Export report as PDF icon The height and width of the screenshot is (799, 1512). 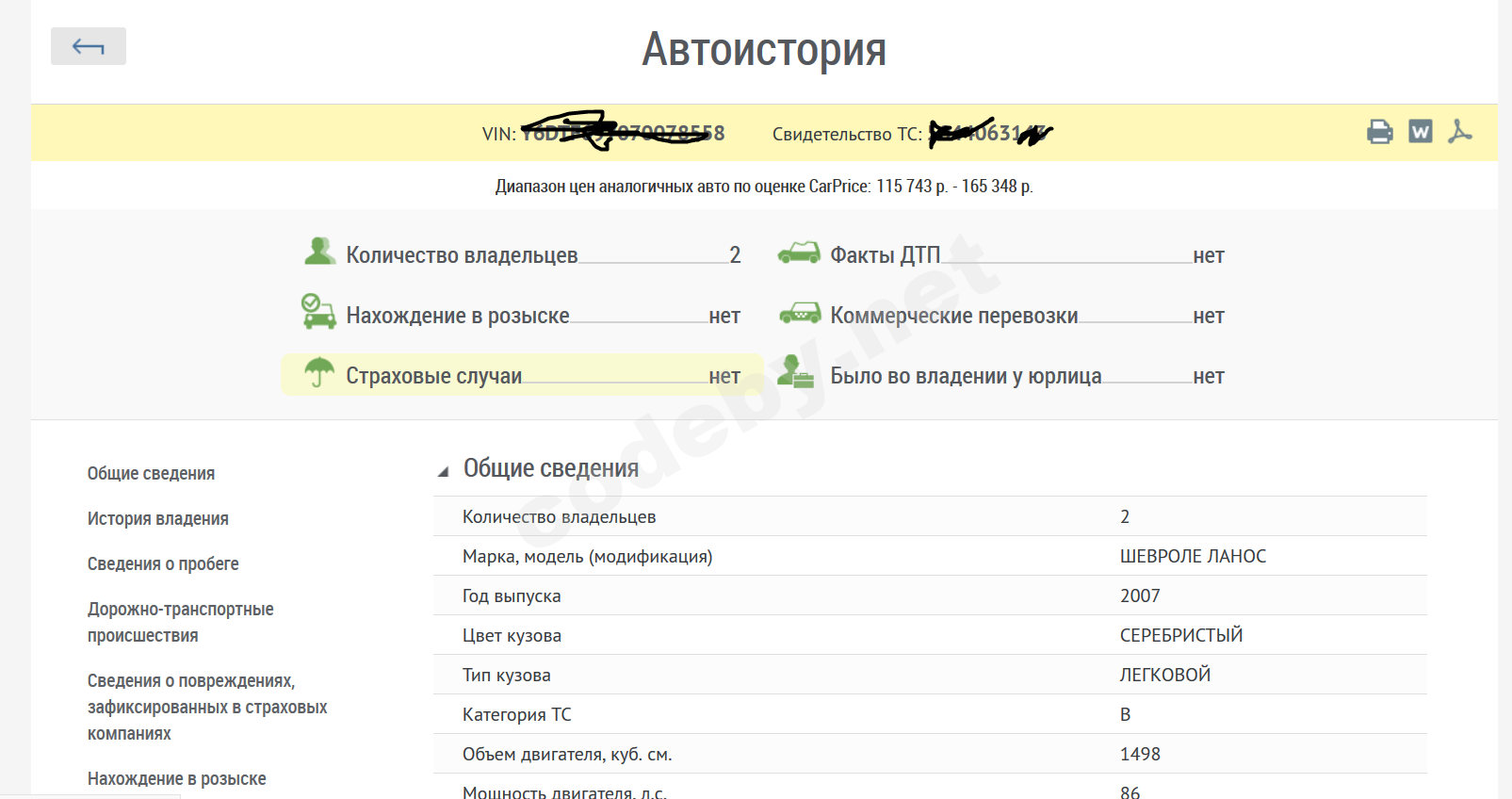tap(1459, 132)
